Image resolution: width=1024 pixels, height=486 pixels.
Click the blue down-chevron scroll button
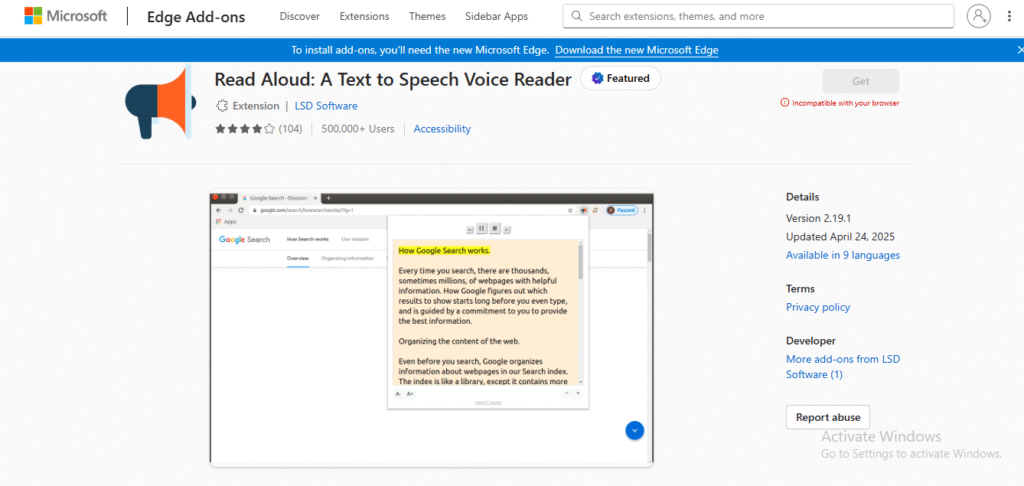635,430
